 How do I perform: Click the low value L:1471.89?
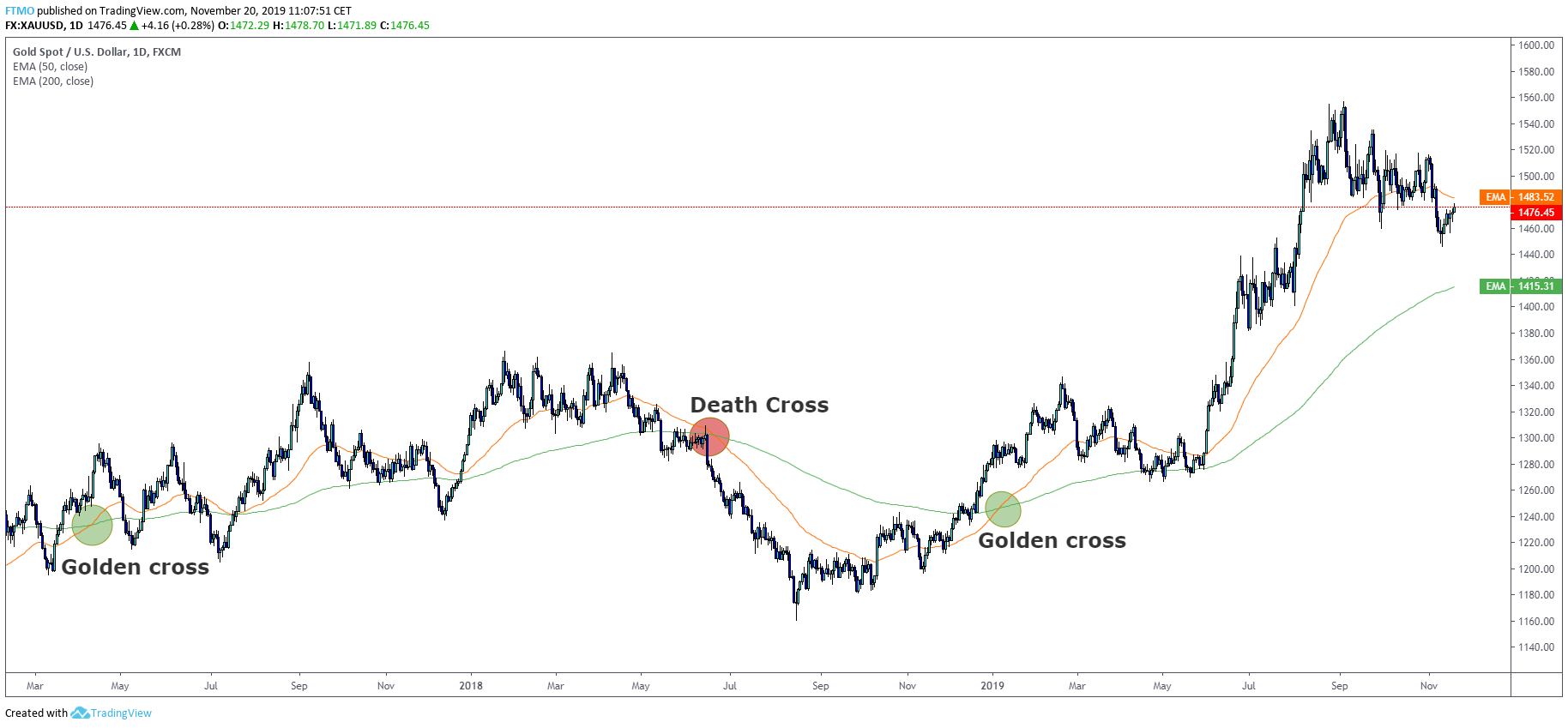[353, 26]
